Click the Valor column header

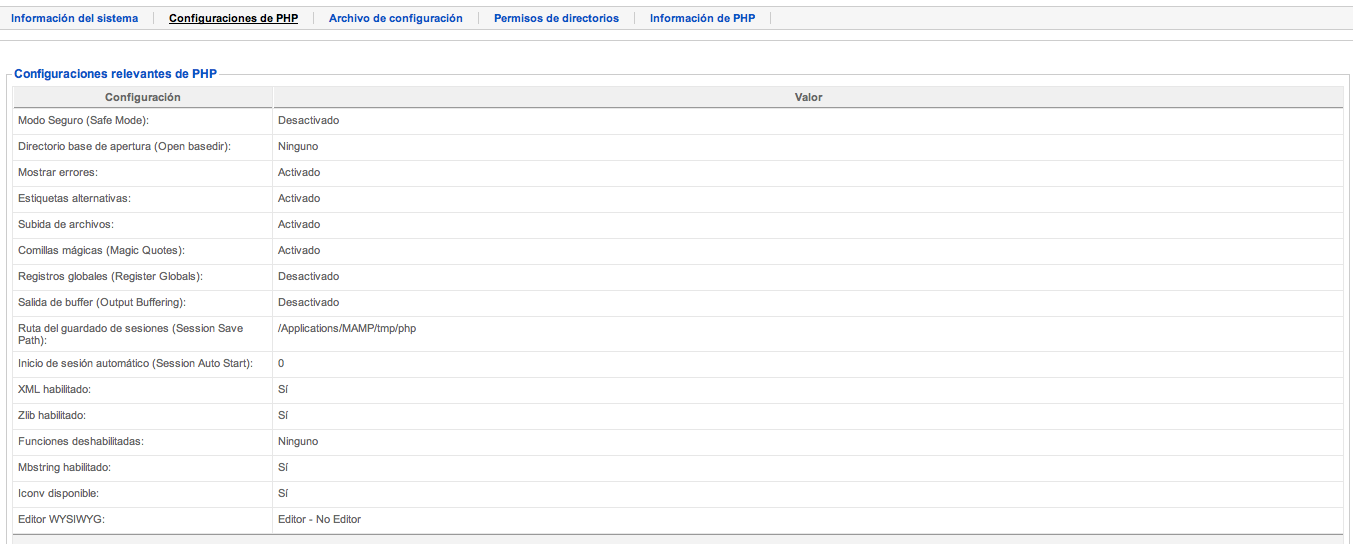(808, 97)
